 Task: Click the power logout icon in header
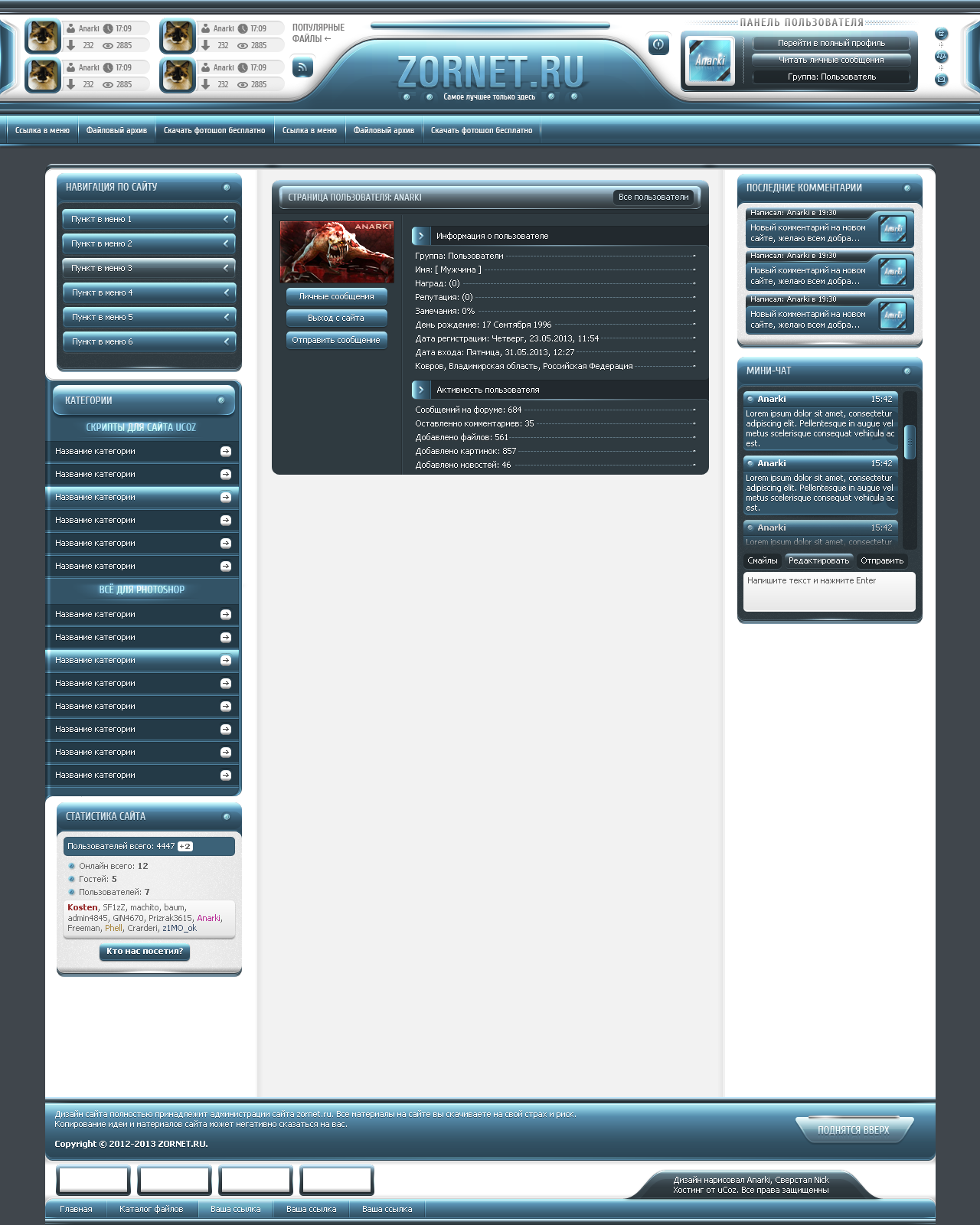(658, 44)
